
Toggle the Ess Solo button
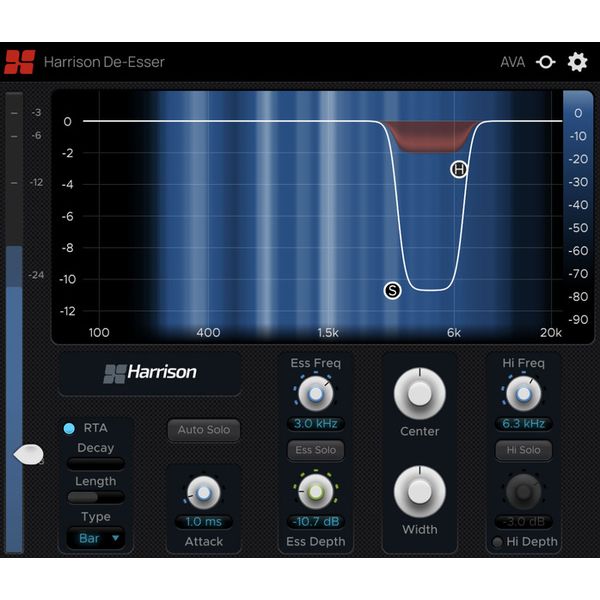click(316, 450)
